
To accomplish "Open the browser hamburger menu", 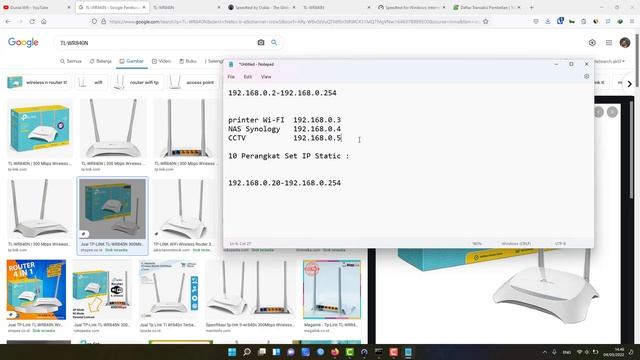I will pyautogui.click(x=632, y=21).
